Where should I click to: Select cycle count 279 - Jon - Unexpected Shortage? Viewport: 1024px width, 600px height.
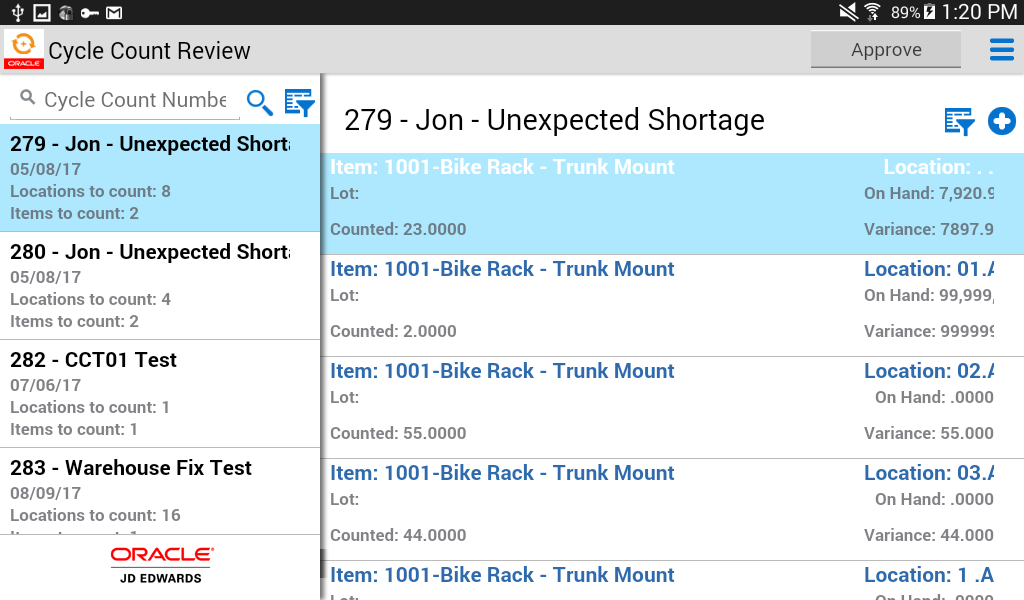coord(160,178)
